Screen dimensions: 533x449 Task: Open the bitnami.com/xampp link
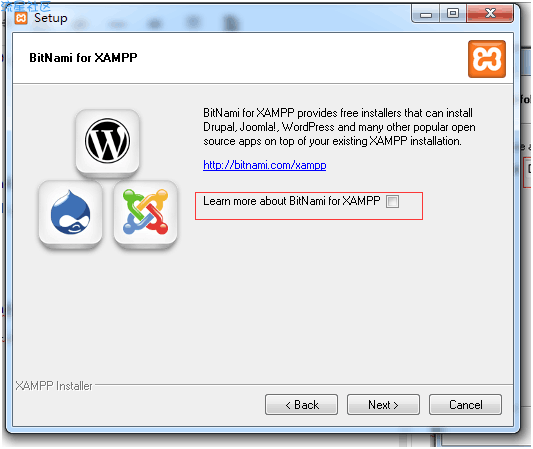click(264, 165)
